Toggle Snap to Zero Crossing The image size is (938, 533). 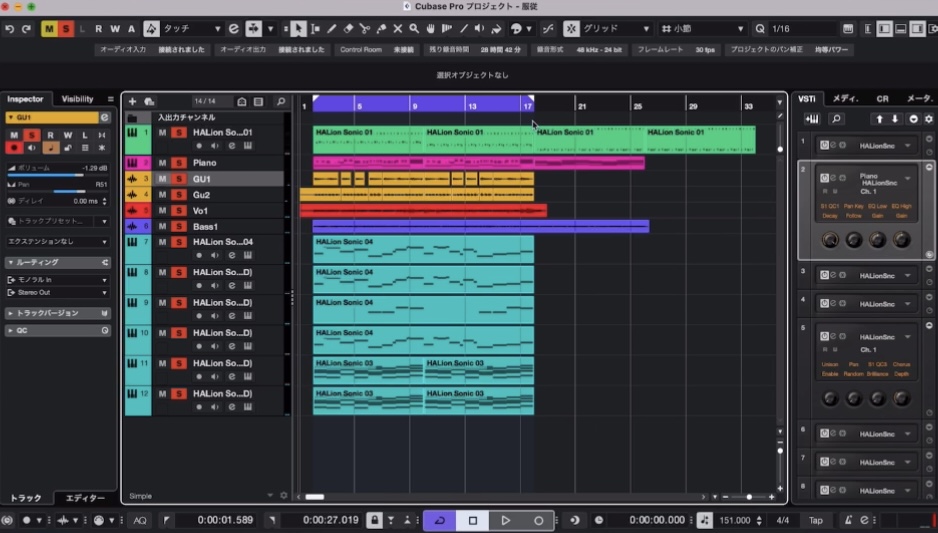coord(548,29)
